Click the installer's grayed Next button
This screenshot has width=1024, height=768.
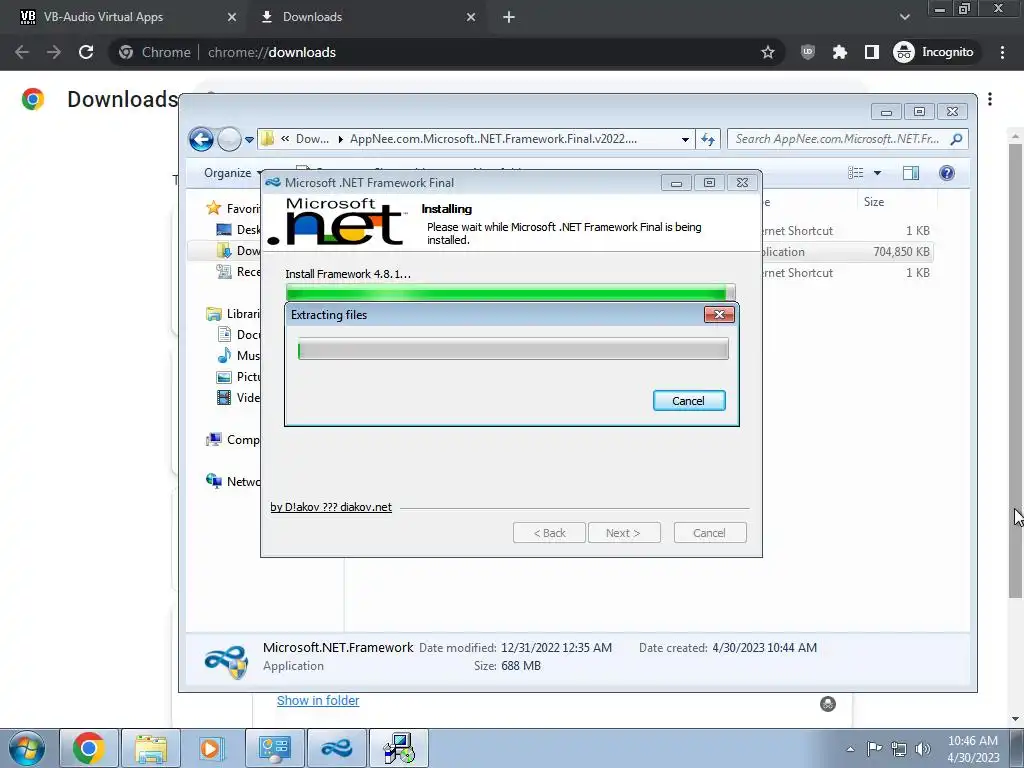[x=624, y=533]
